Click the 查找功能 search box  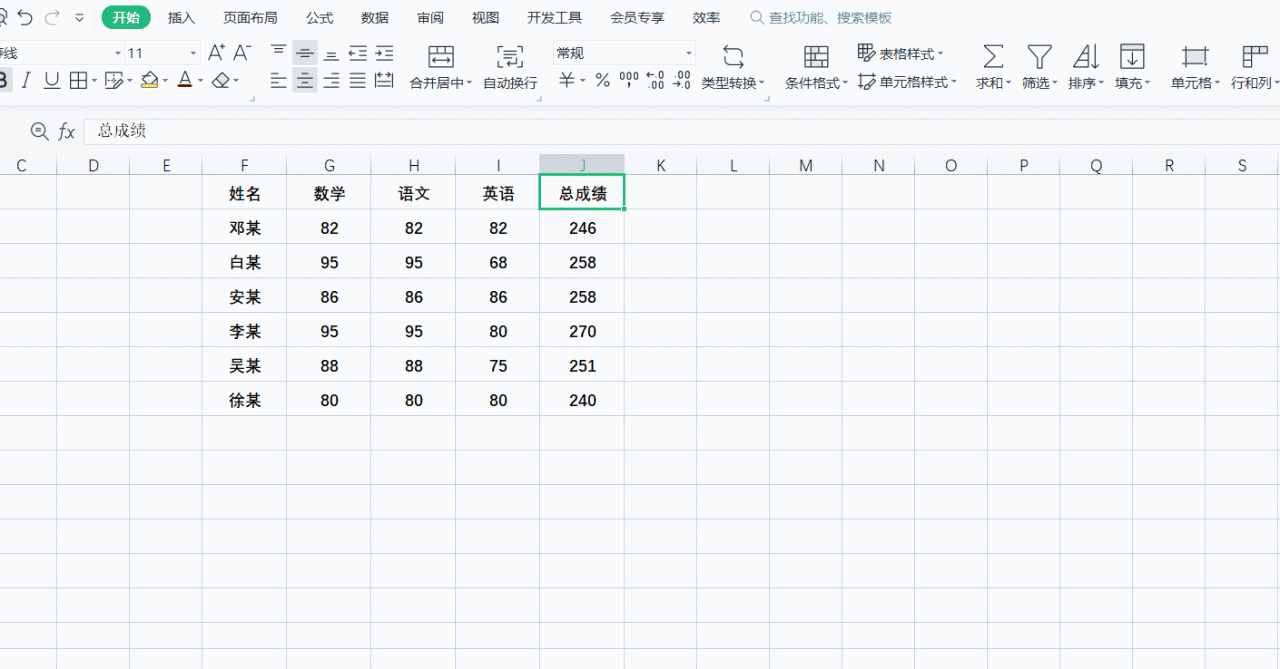822,18
